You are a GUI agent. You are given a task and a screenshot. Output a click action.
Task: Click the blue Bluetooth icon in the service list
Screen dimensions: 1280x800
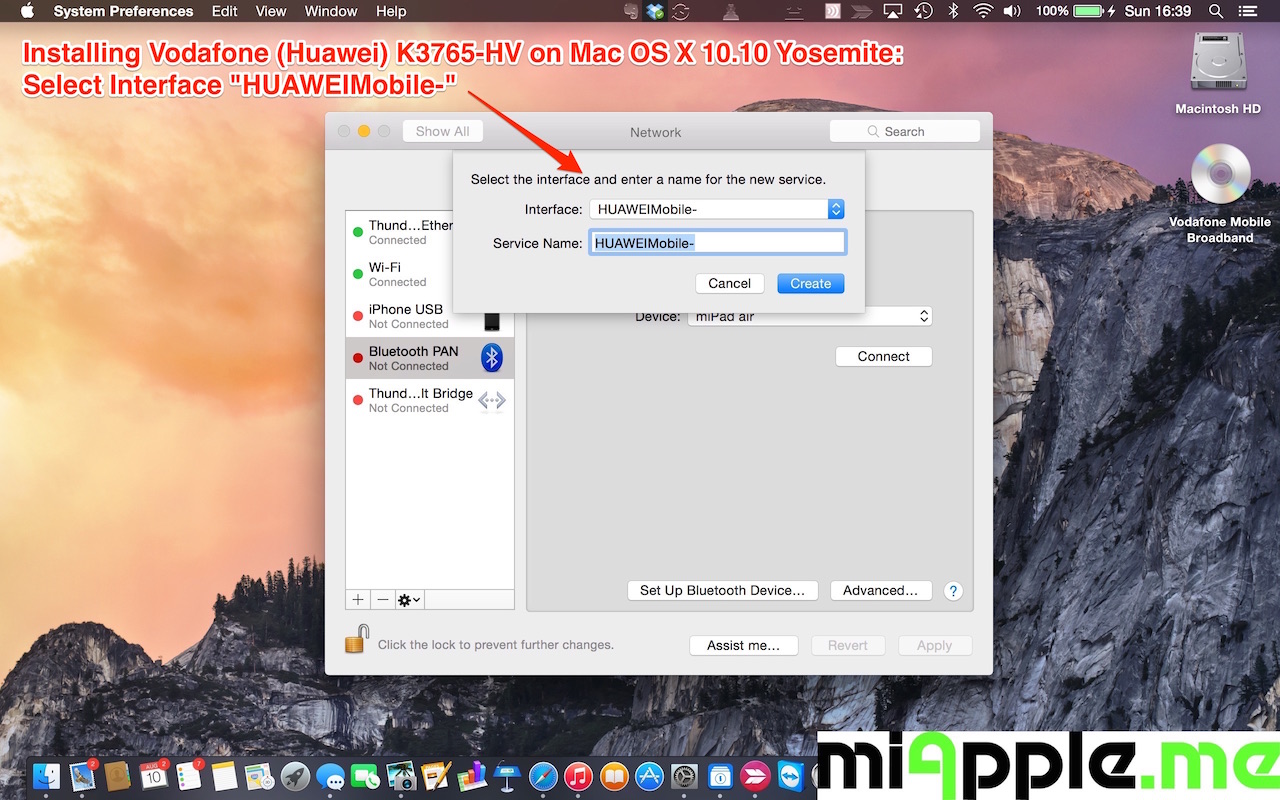(x=491, y=358)
